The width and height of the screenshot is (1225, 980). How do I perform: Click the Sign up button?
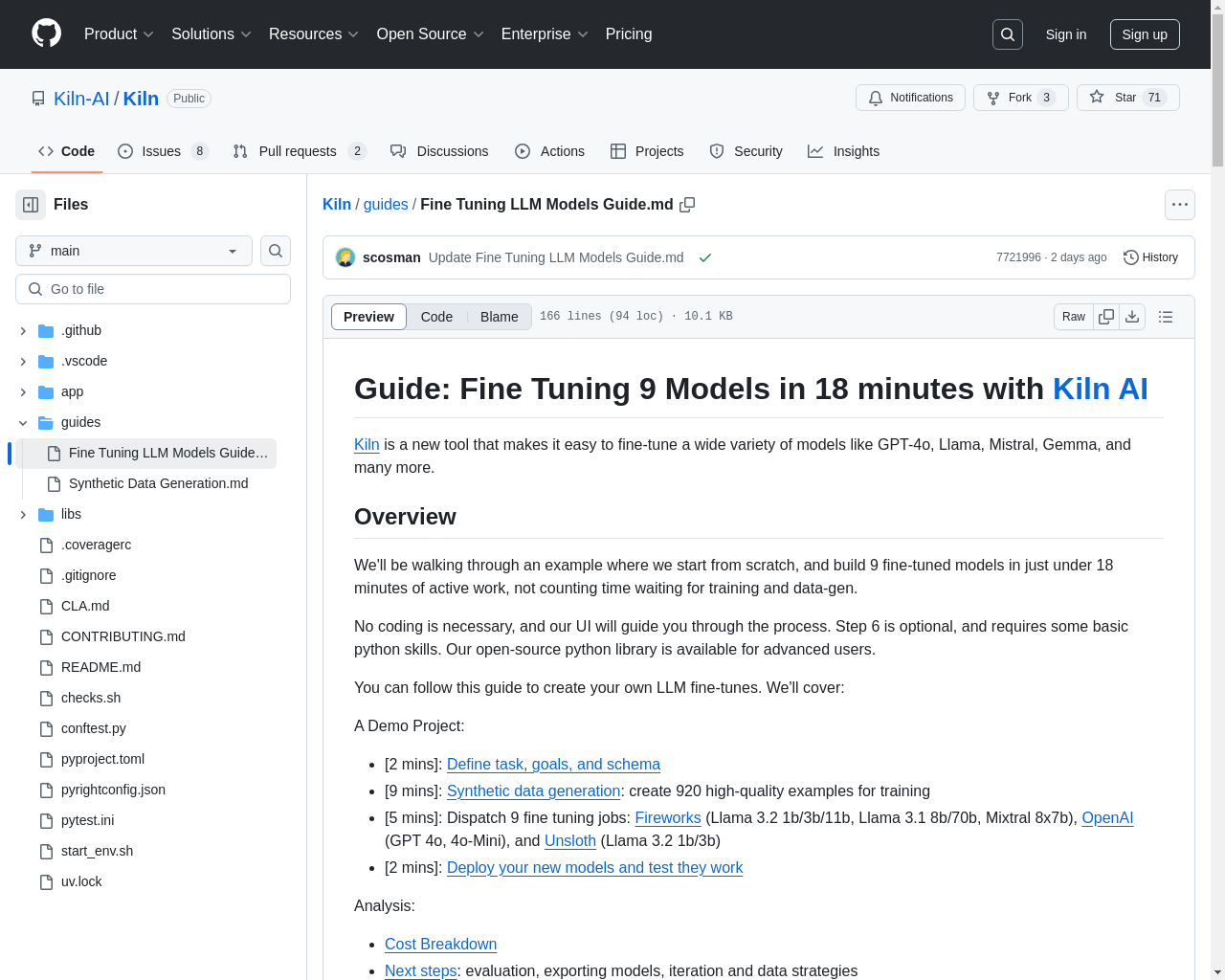point(1145,34)
